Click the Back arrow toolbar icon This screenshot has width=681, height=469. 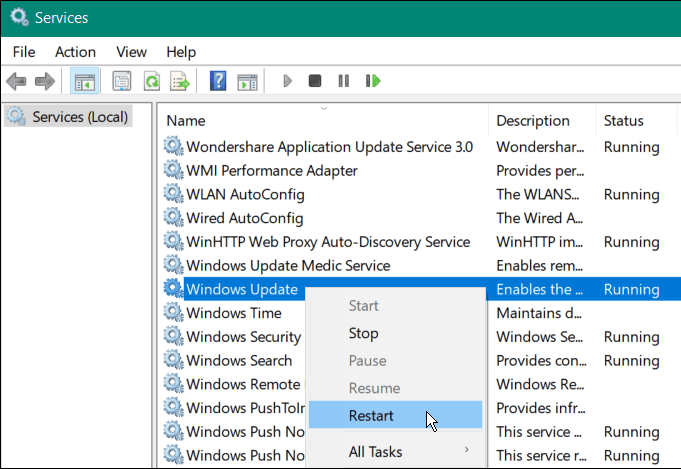(17, 81)
